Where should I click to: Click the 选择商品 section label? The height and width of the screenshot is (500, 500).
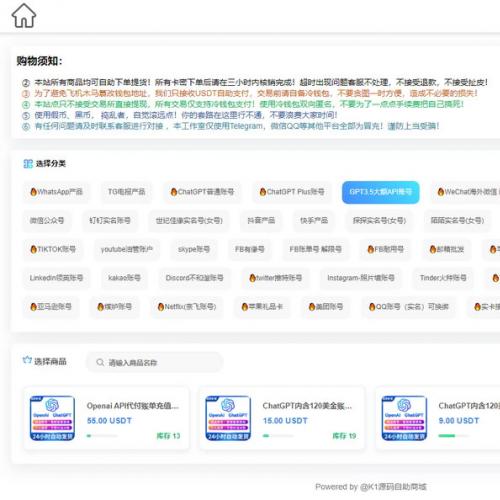pos(50,361)
